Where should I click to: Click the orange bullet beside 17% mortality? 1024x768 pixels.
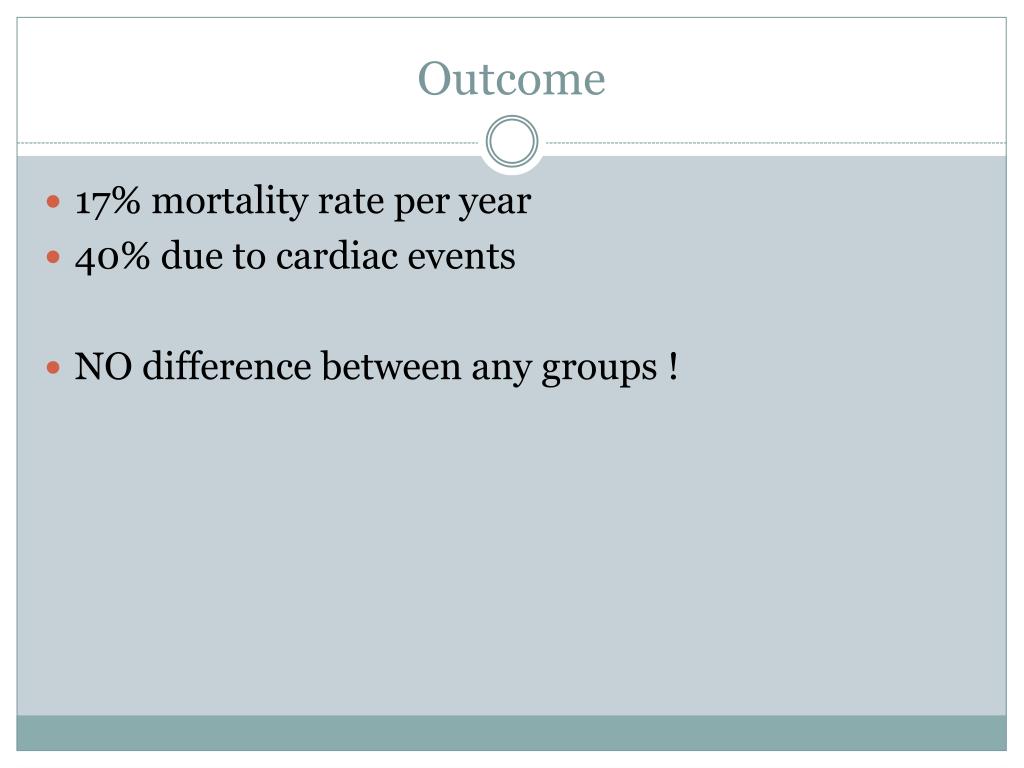(x=54, y=201)
